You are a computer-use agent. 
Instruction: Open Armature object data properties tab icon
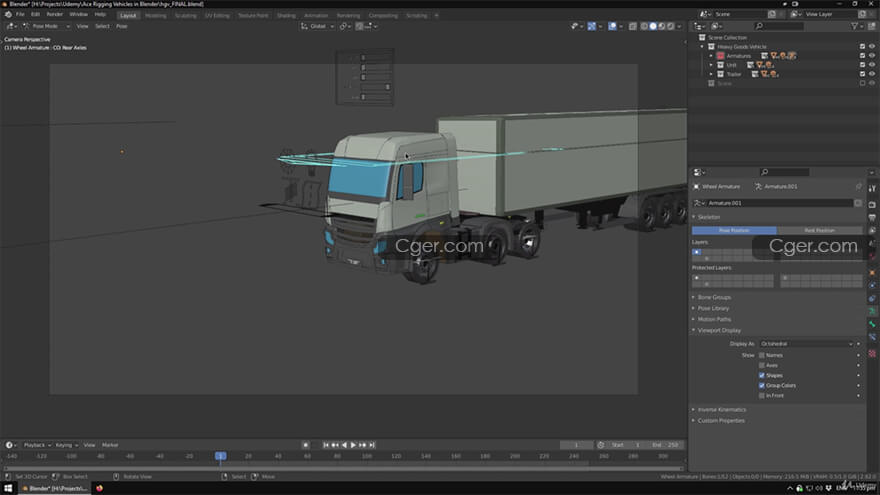[x=872, y=311]
